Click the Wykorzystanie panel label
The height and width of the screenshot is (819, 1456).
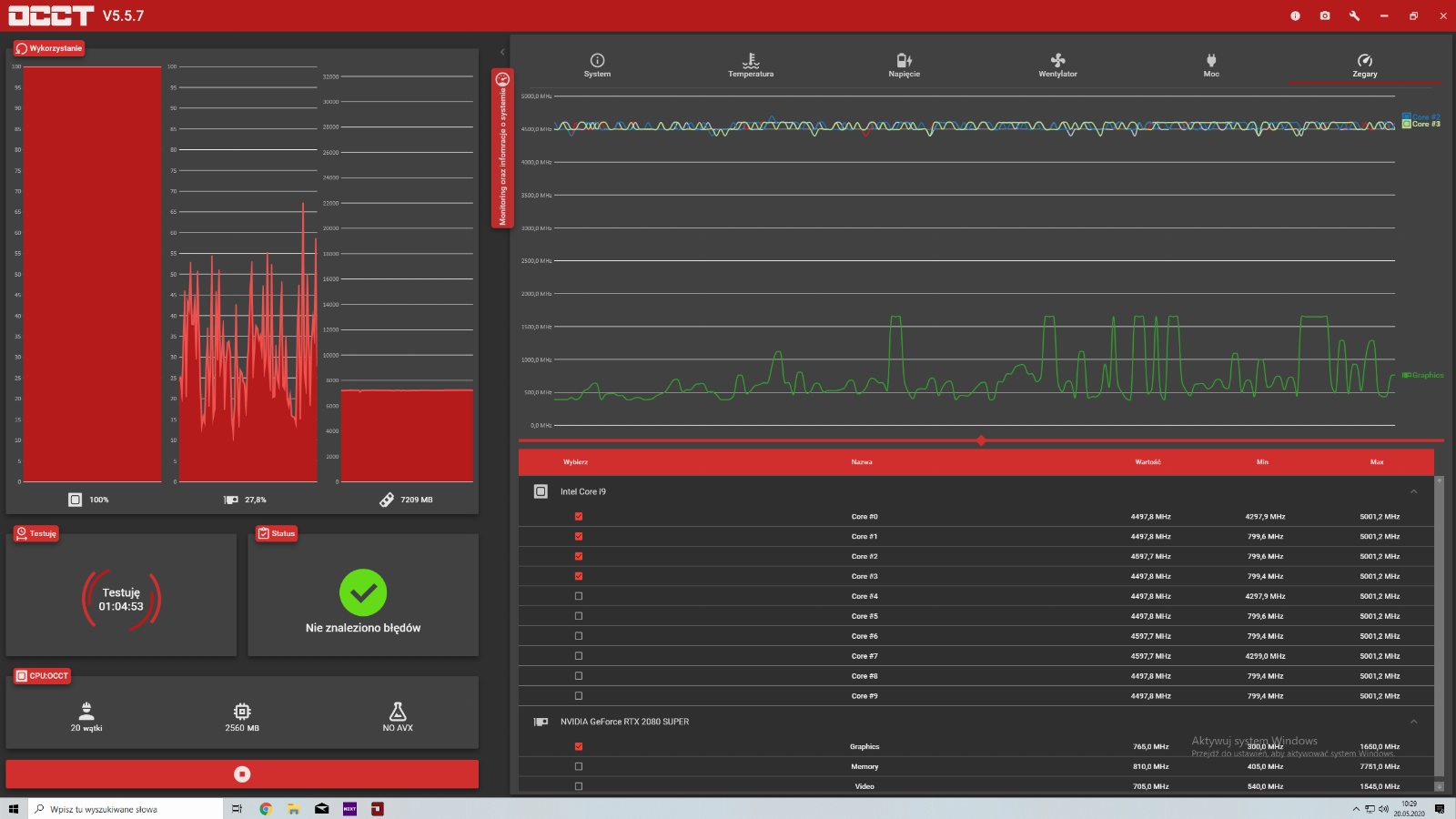(49, 48)
